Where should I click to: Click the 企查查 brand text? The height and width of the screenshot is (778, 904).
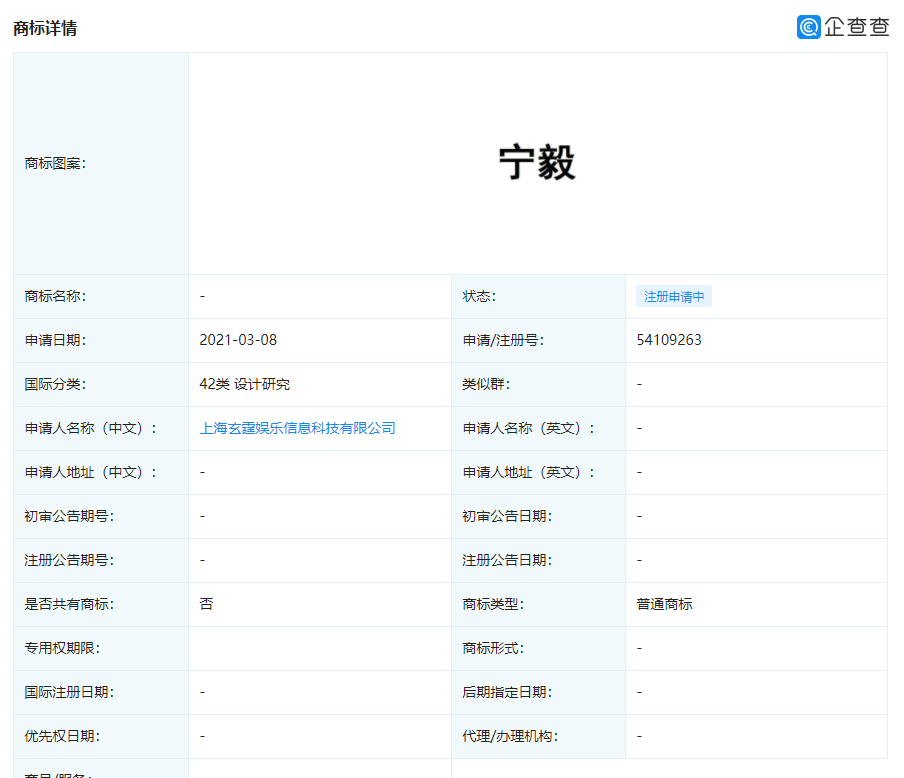coord(857,27)
